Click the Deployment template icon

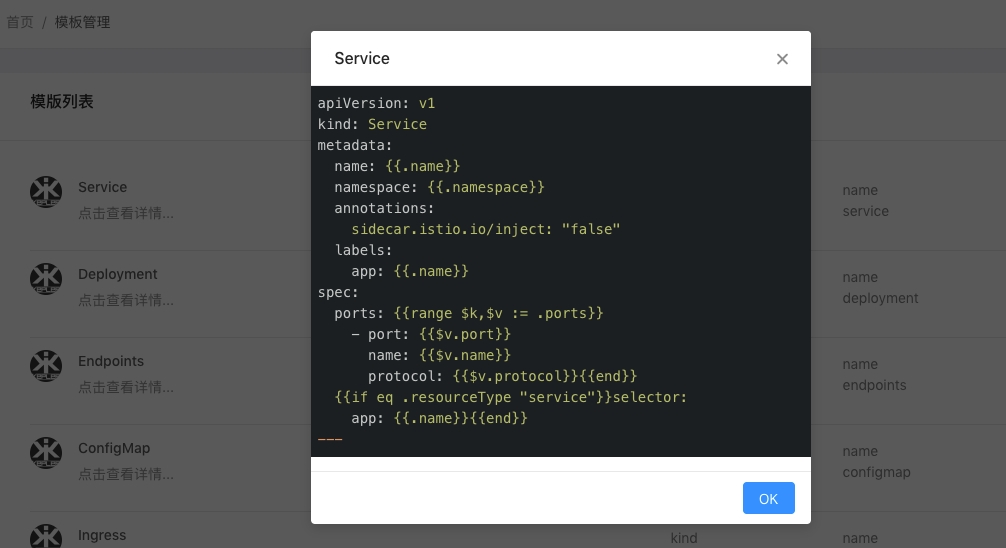click(x=46, y=279)
